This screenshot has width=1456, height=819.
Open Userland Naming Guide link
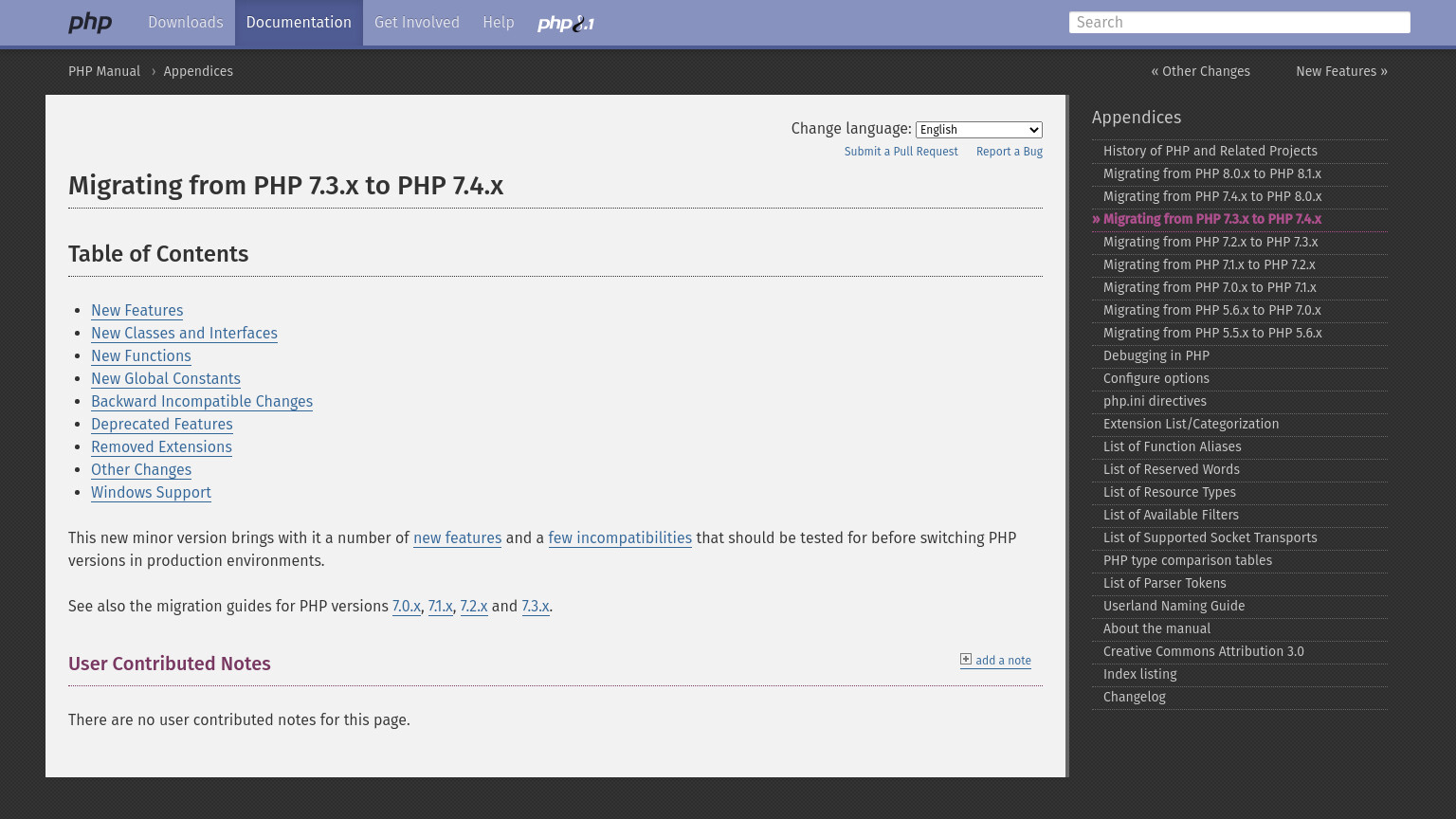(1240, 607)
